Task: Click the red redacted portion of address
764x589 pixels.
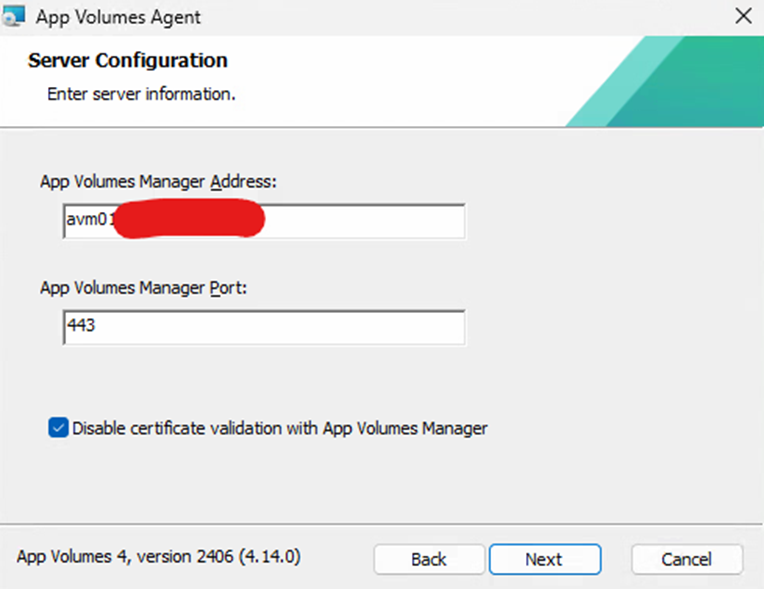Action: [188, 221]
